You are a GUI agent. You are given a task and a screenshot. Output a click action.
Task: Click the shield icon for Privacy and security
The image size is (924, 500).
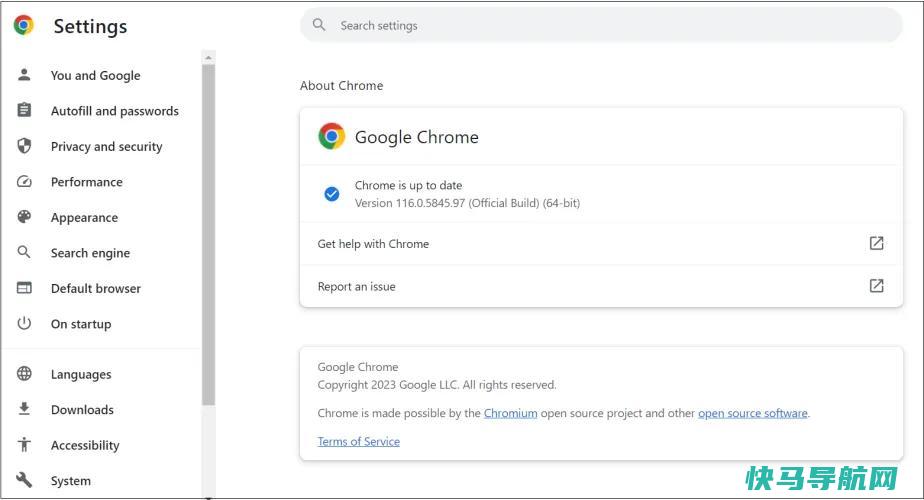pyautogui.click(x=24, y=146)
